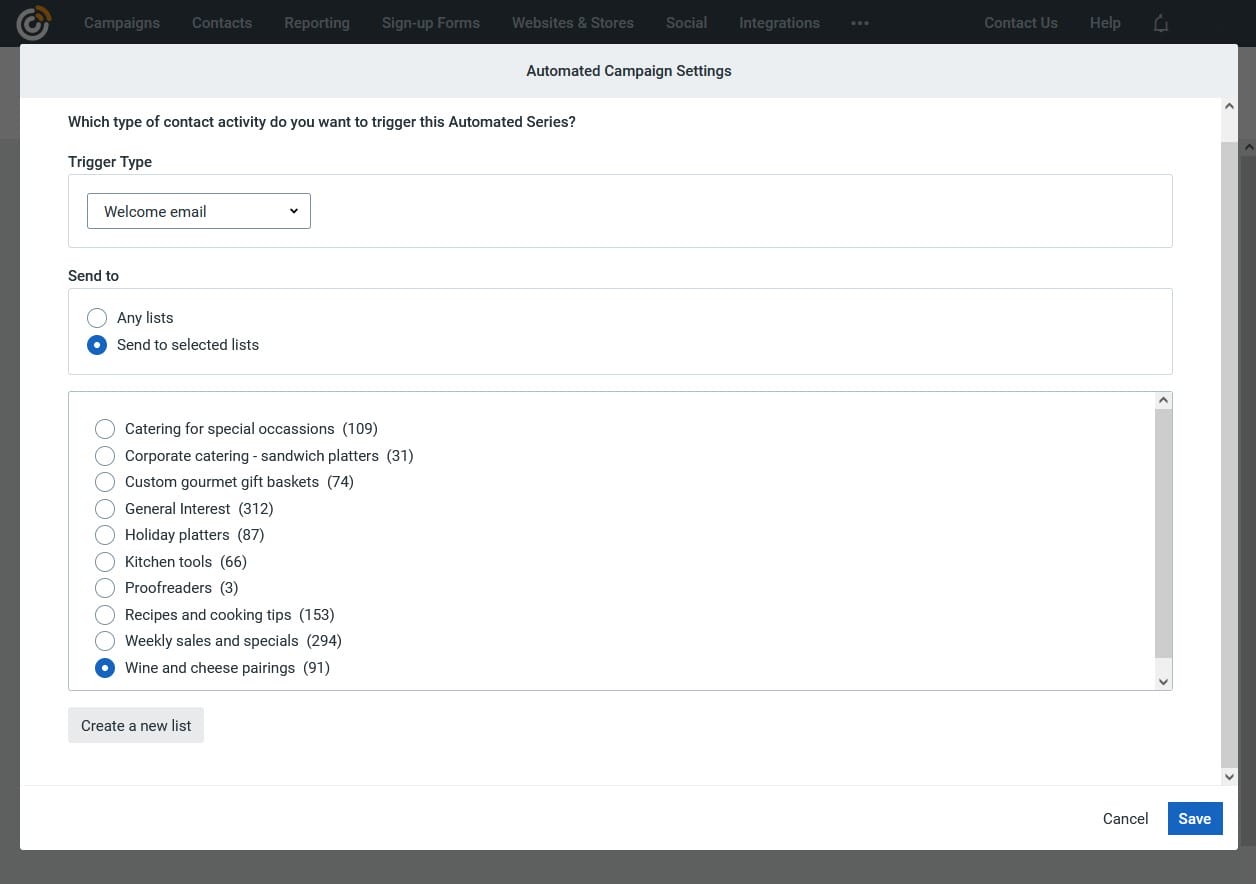Viewport: 1256px width, 884px height.
Task: Choose "Send to selected lists"
Action: point(97,344)
